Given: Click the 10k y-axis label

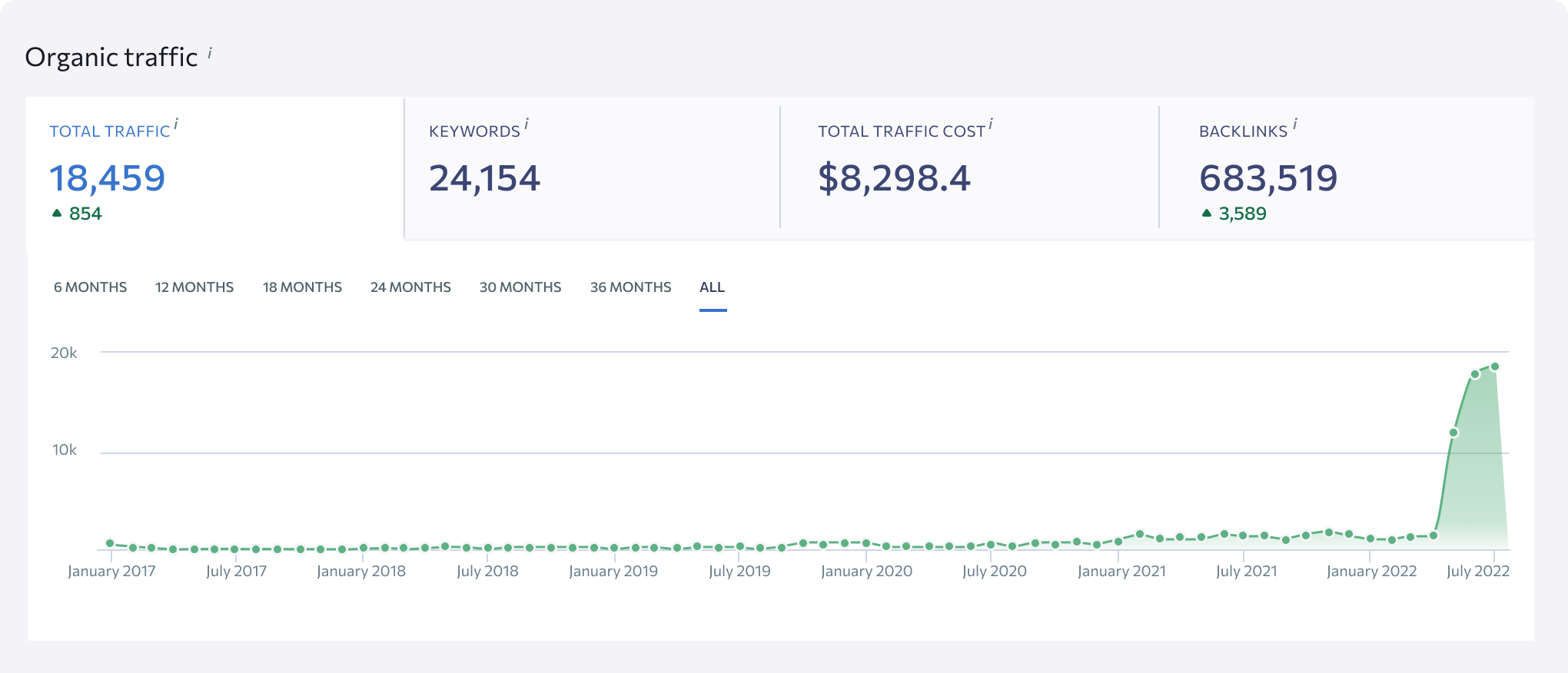Looking at the screenshot, I should [x=65, y=450].
